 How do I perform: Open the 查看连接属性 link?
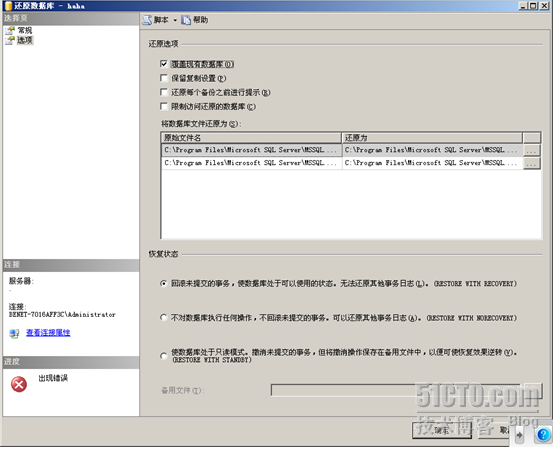48,333
